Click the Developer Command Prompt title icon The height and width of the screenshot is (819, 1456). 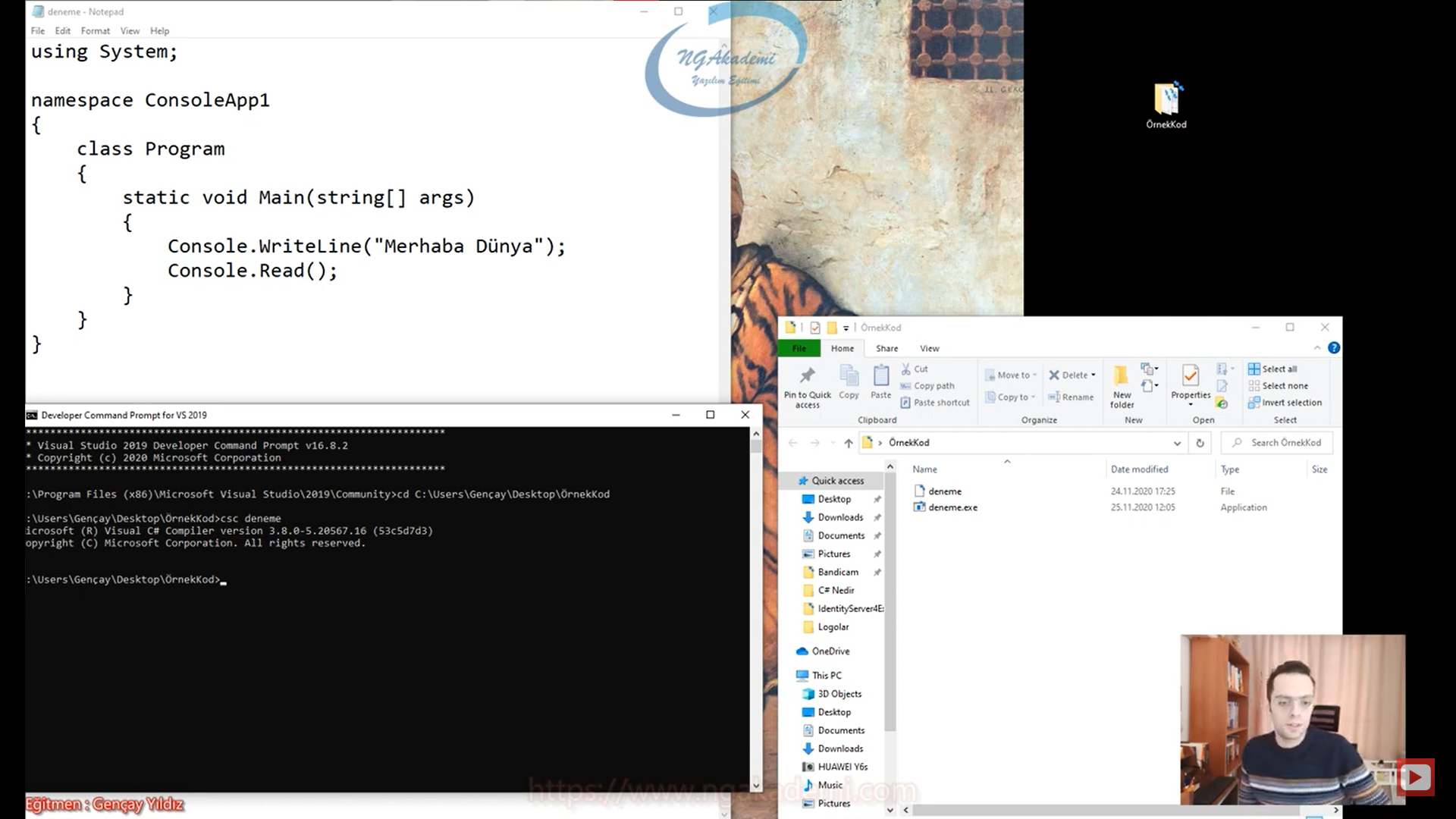[x=32, y=415]
